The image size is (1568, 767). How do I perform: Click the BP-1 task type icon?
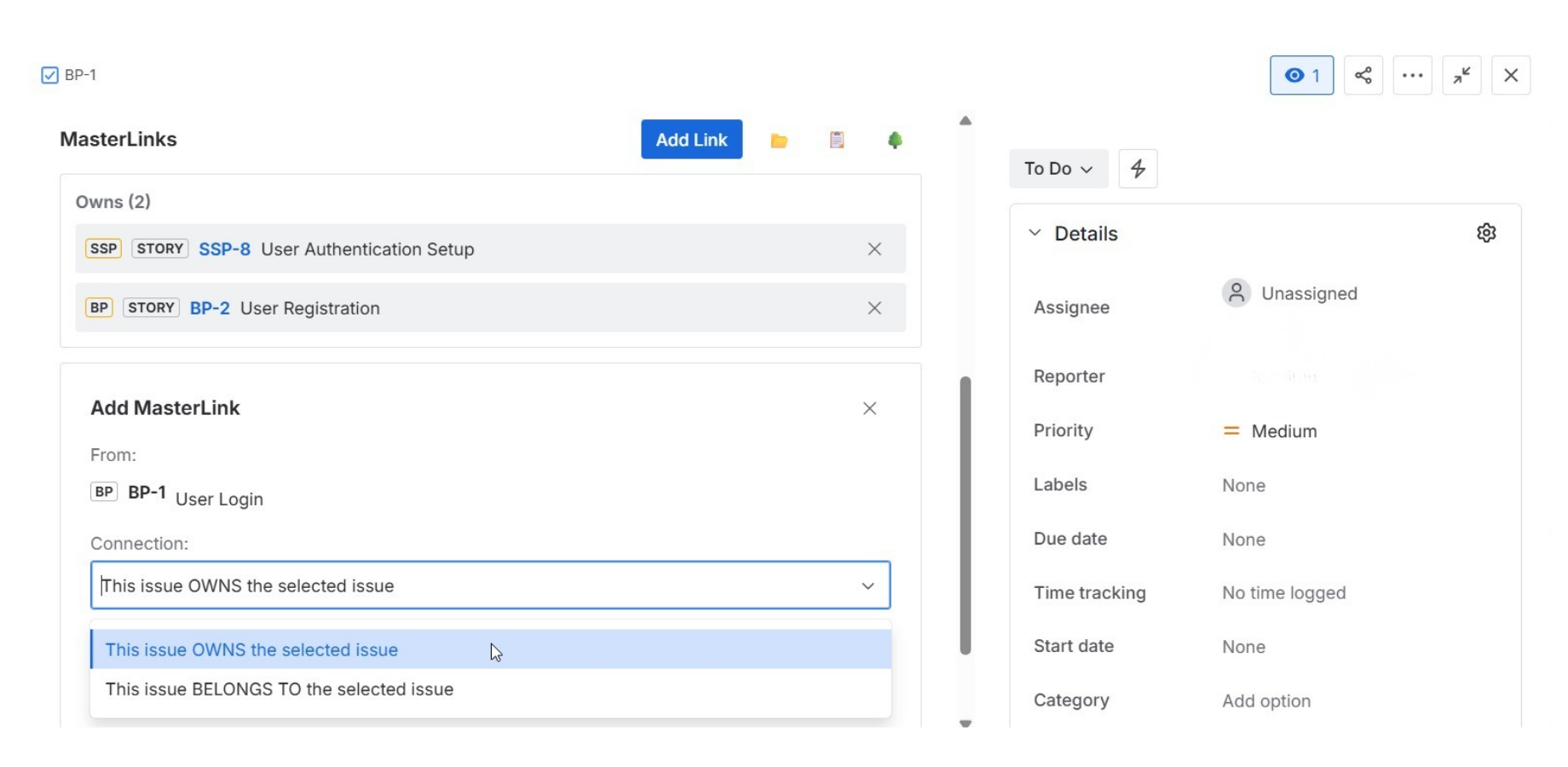click(x=49, y=75)
